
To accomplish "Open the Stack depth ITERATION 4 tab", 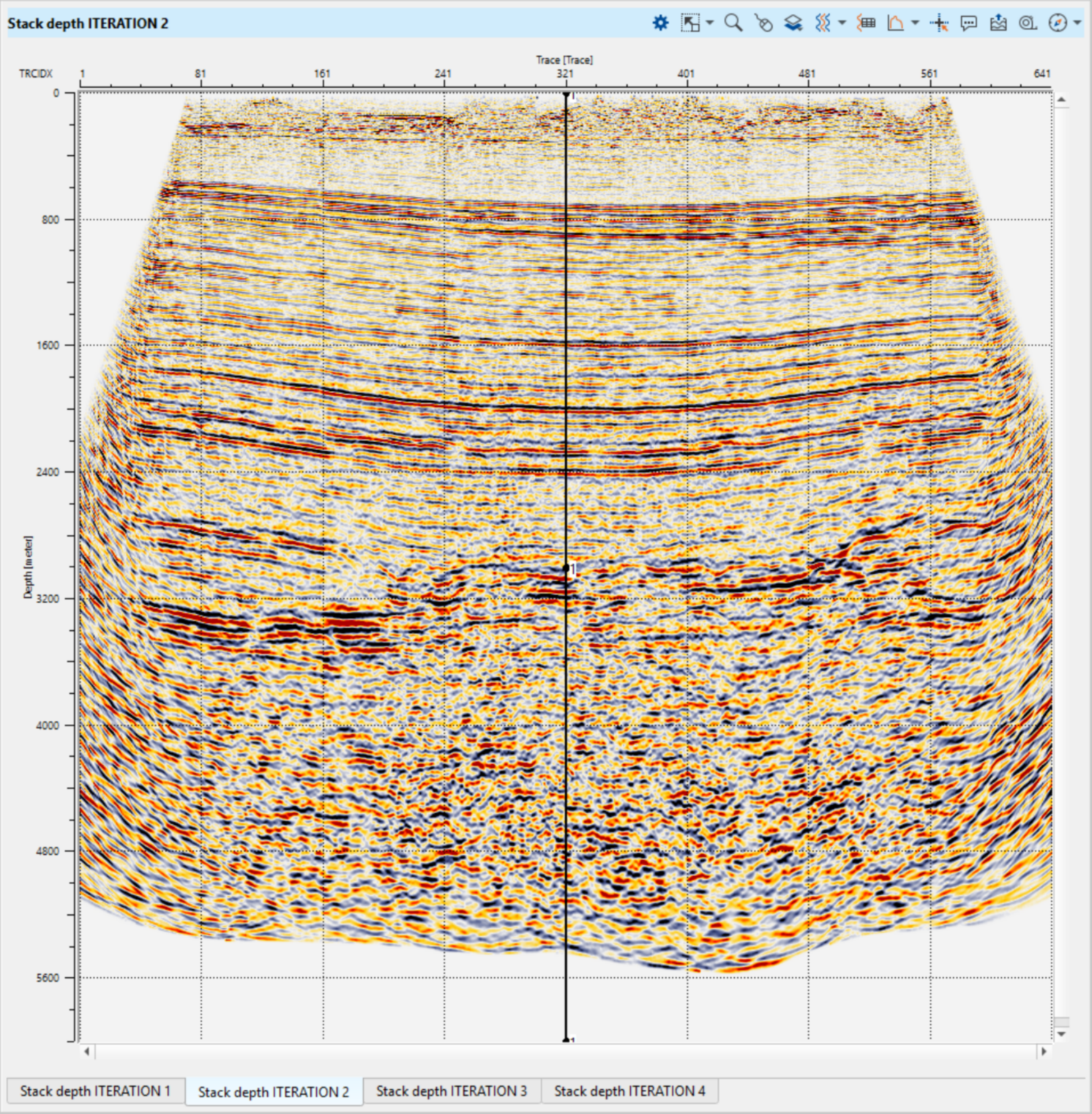I will click(629, 1091).
